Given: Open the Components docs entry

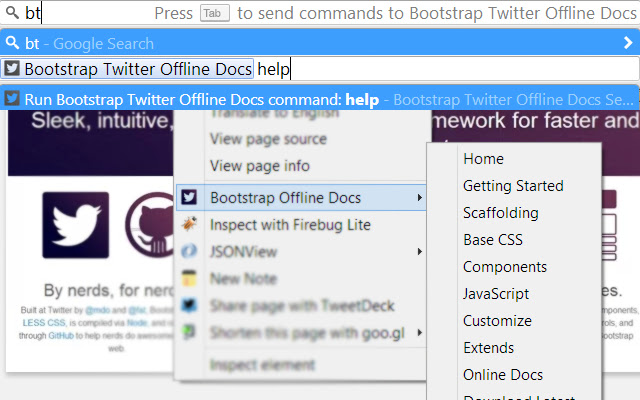Looking at the screenshot, I should (x=505, y=267).
